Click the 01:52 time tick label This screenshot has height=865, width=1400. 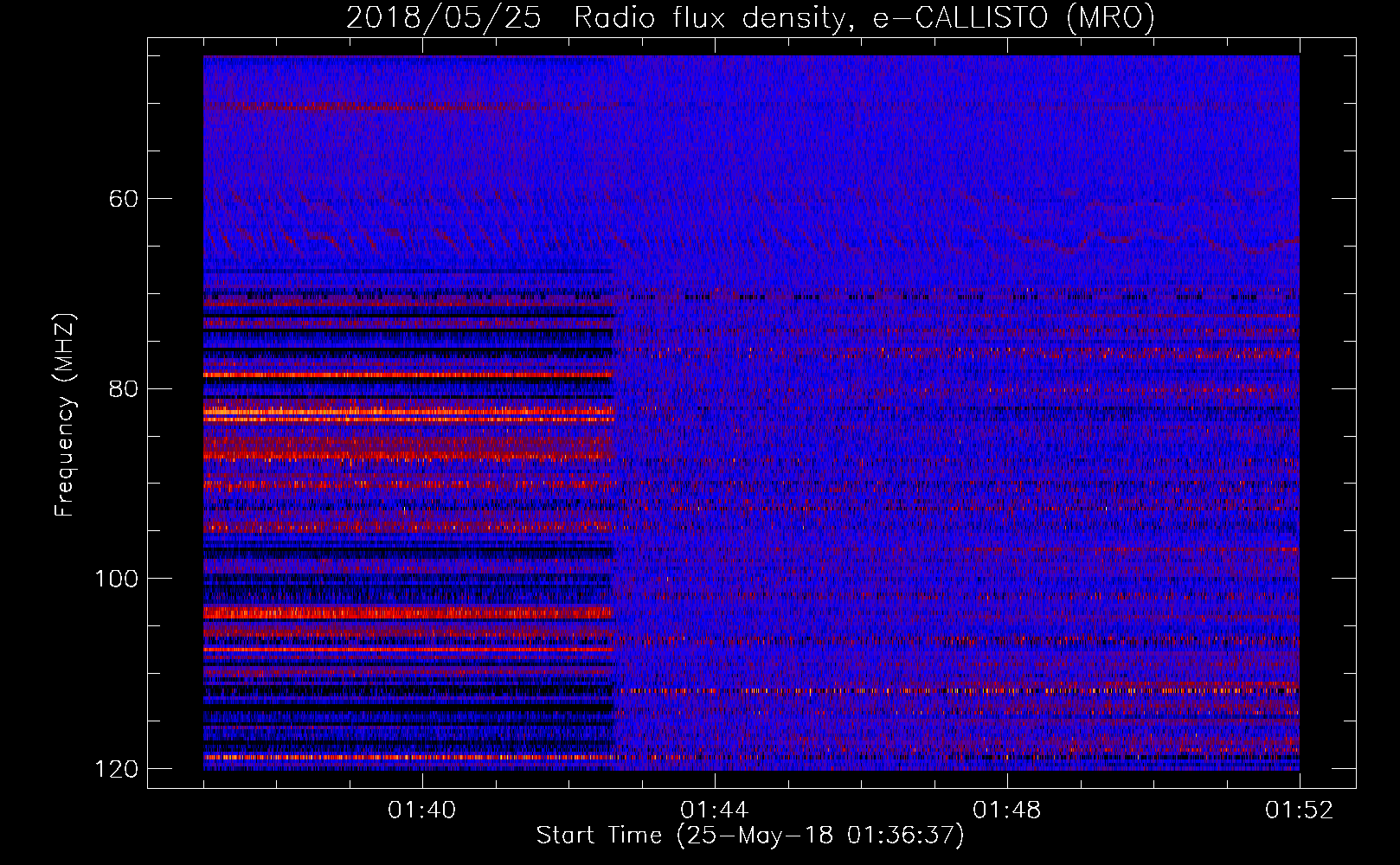pyautogui.click(x=1300, y=811)
